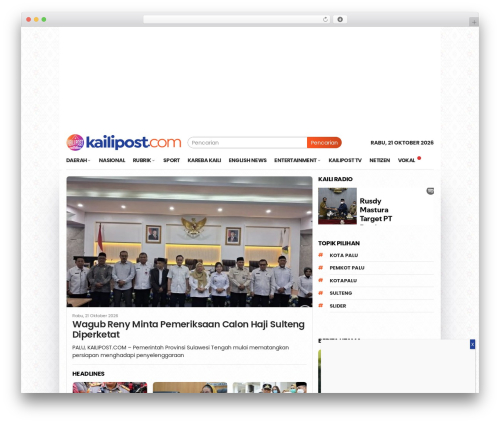Click the HEADLINES heading
This screenshot has height=423, width=500.
[x=88, y=374]
